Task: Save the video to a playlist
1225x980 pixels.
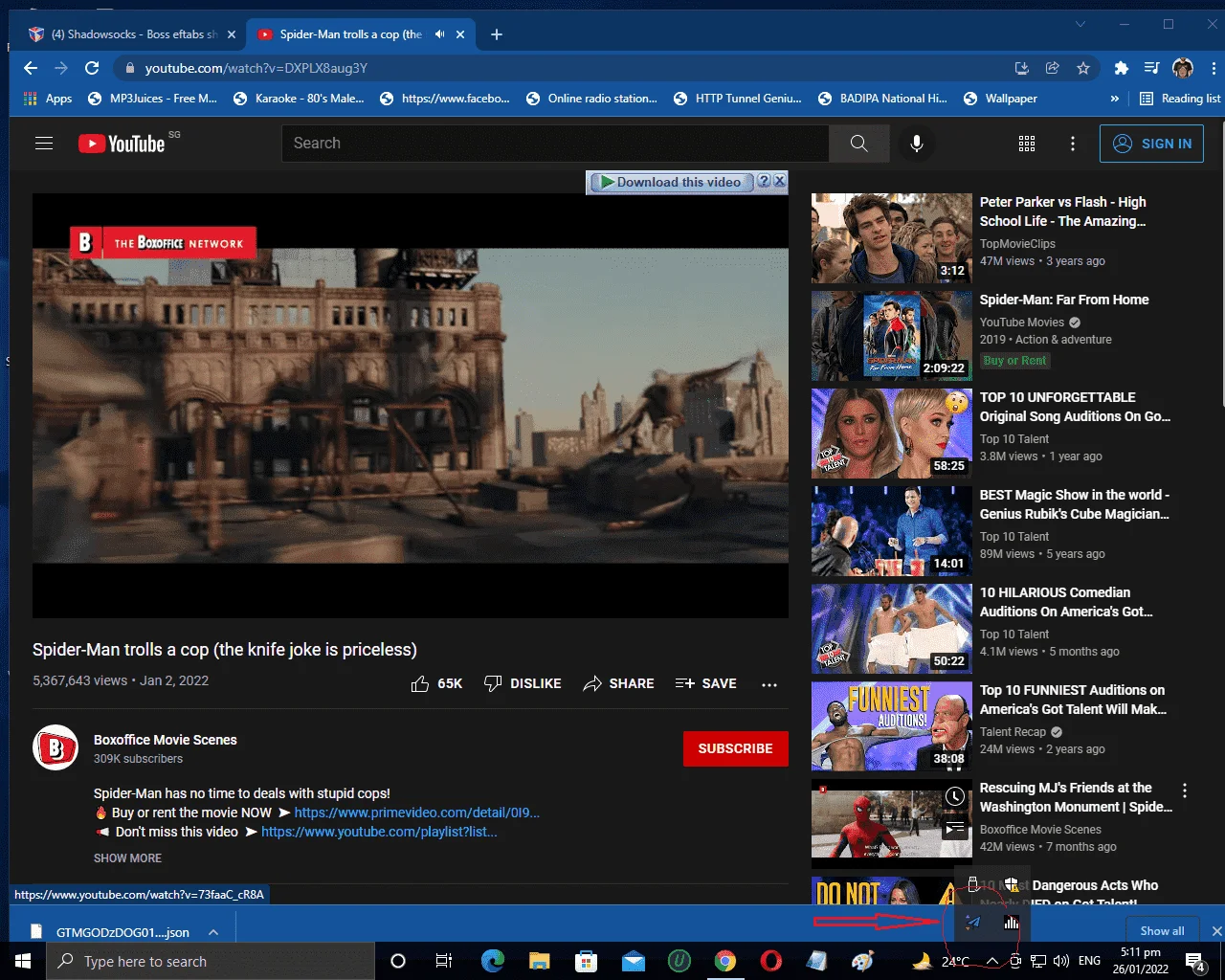Action: [x=705, y=683]
